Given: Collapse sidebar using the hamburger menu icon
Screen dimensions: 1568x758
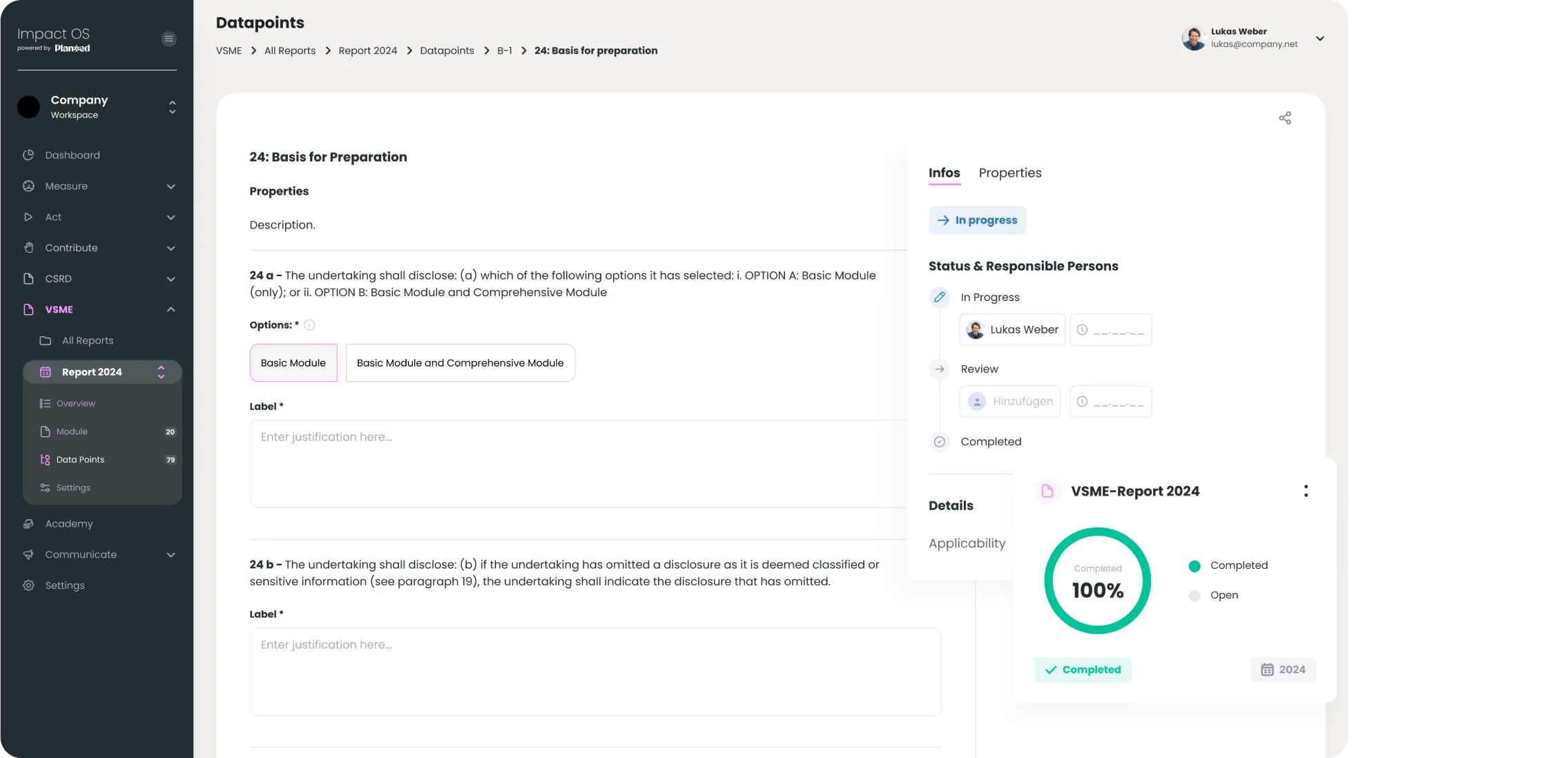Looking at the screenshot, I should click(168, 39).
